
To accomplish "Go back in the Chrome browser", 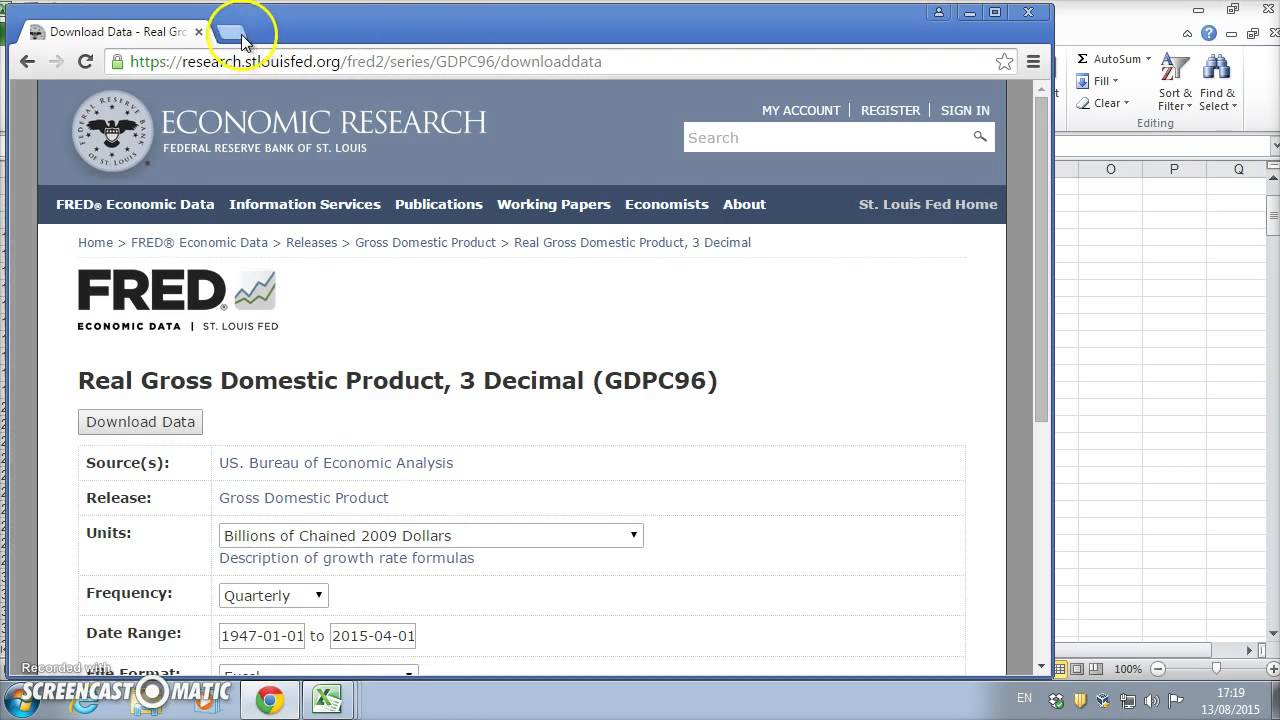I will (x=27, y=62).
